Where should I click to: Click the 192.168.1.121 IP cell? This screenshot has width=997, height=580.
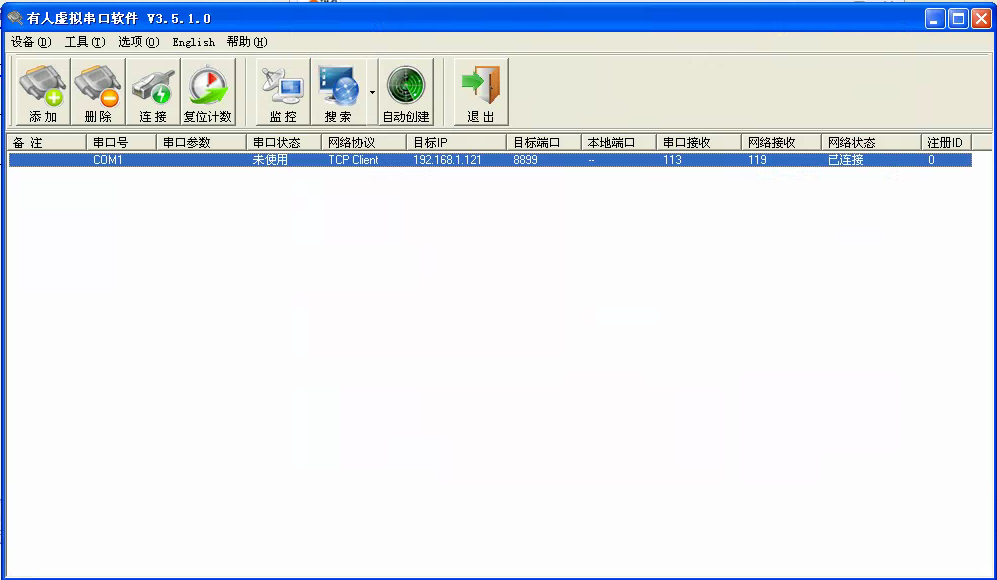click(448, 160)
